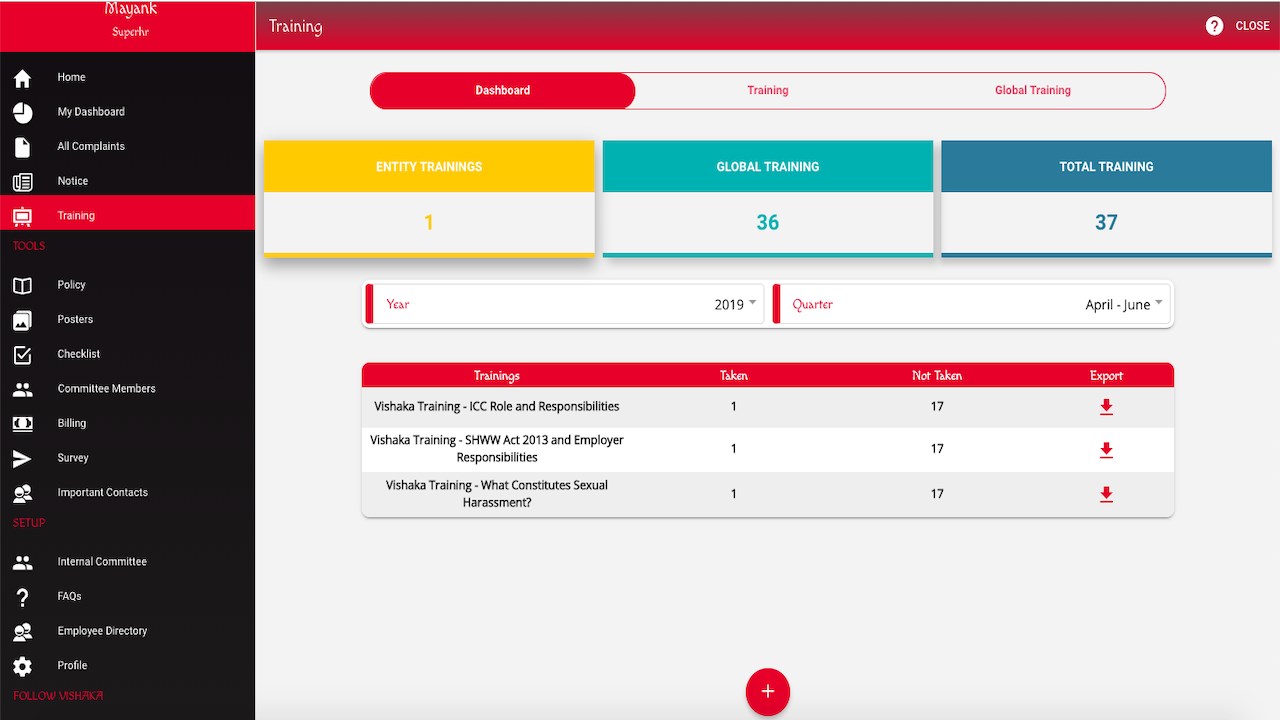Viewport: 1280px width, 720px height.
Task: Click the Global Training card showing 36
Action: click(x=768, y=198)
